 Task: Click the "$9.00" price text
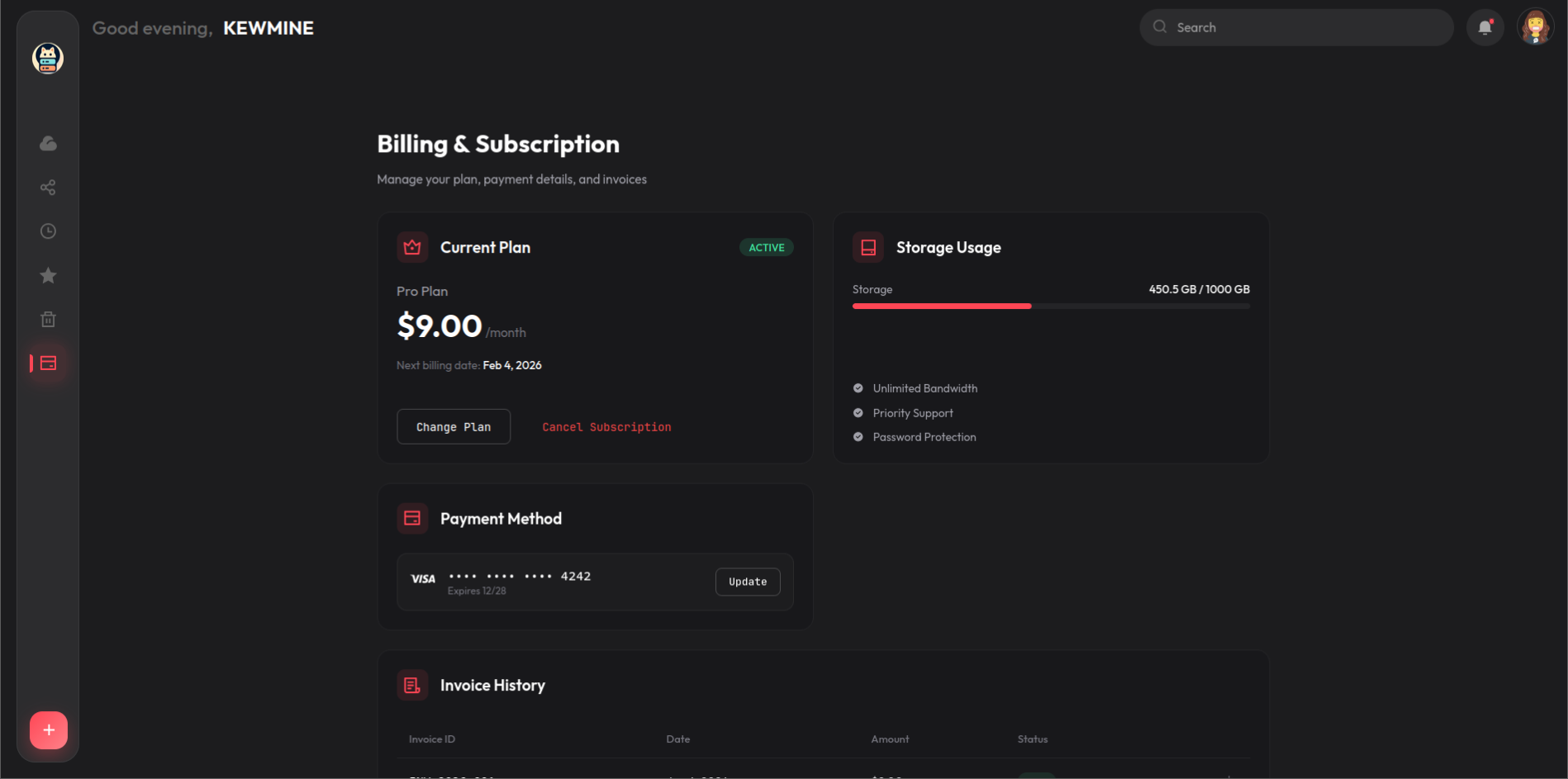coord(440,325)
